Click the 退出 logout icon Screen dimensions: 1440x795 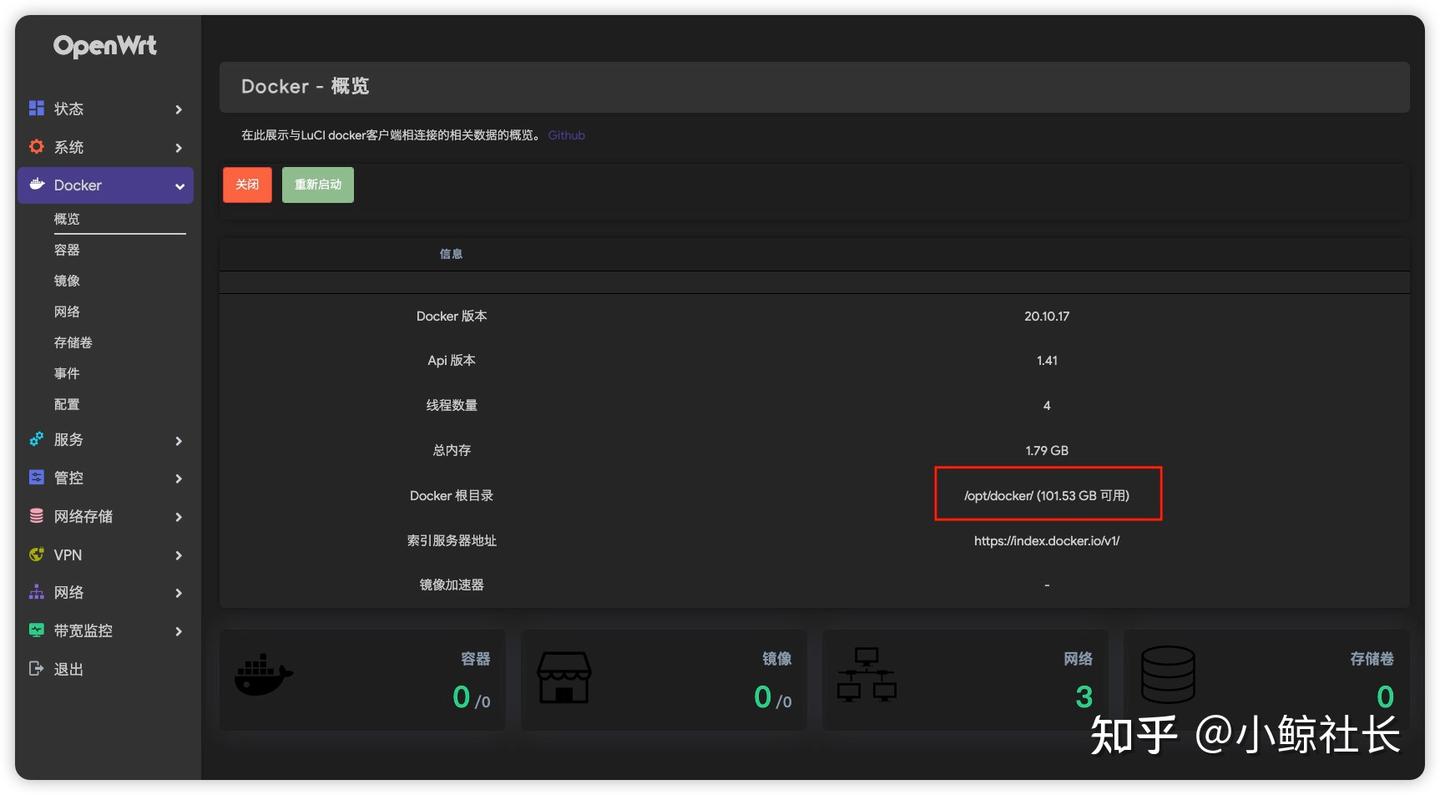click(x=37, y=669)
